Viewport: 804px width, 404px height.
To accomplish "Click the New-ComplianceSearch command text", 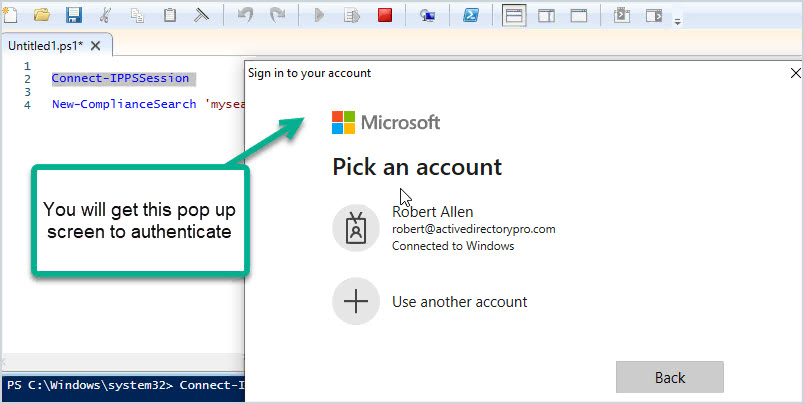I will [x=124, y=104].
